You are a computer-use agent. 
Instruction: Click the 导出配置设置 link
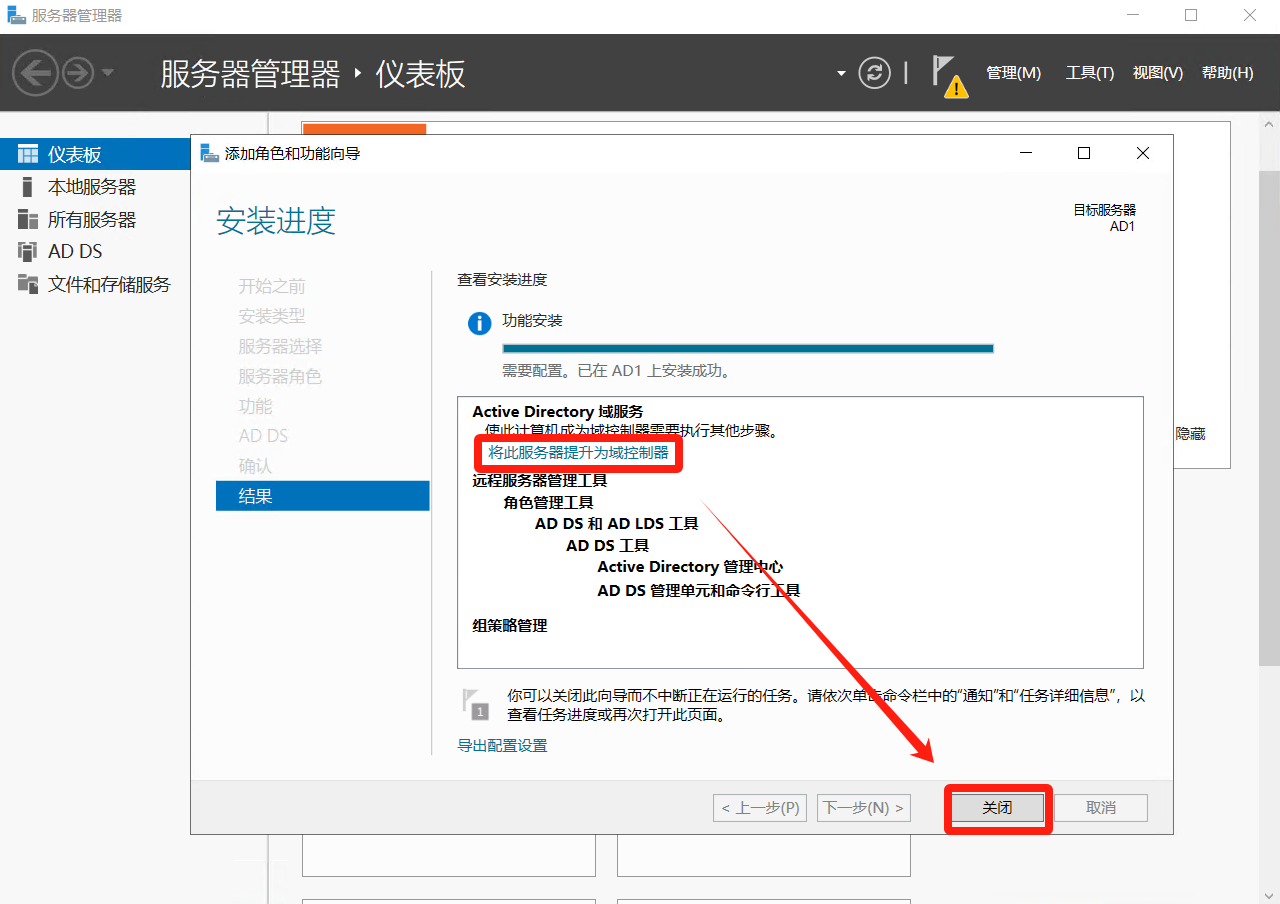[x=502, y=745]
